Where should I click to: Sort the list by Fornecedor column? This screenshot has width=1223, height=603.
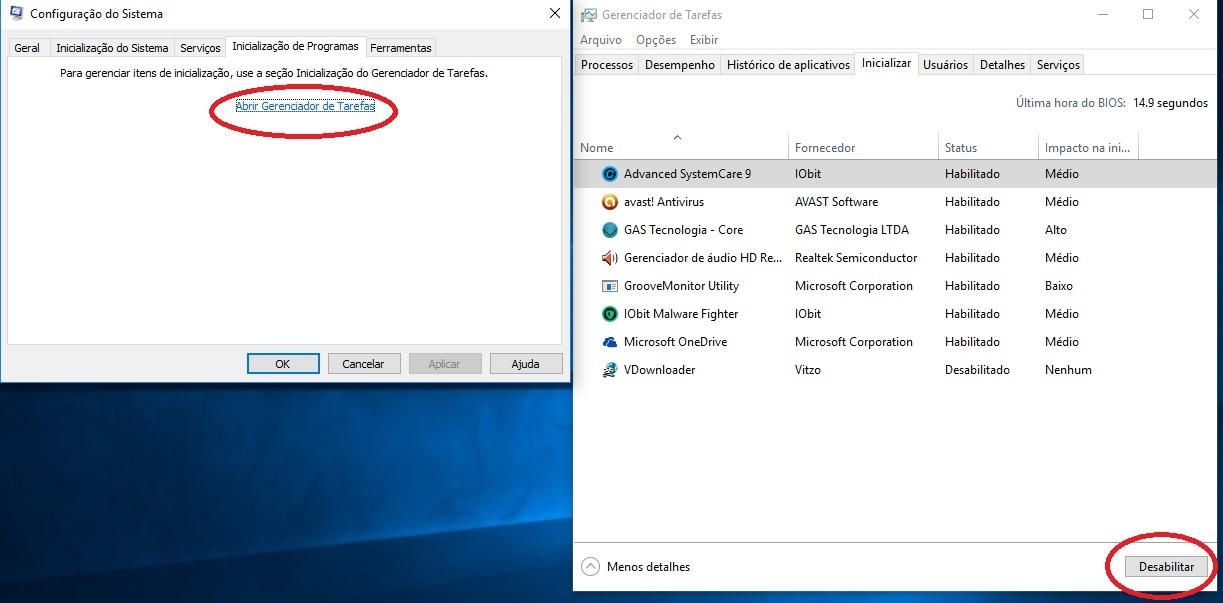[x=825, y=146]
